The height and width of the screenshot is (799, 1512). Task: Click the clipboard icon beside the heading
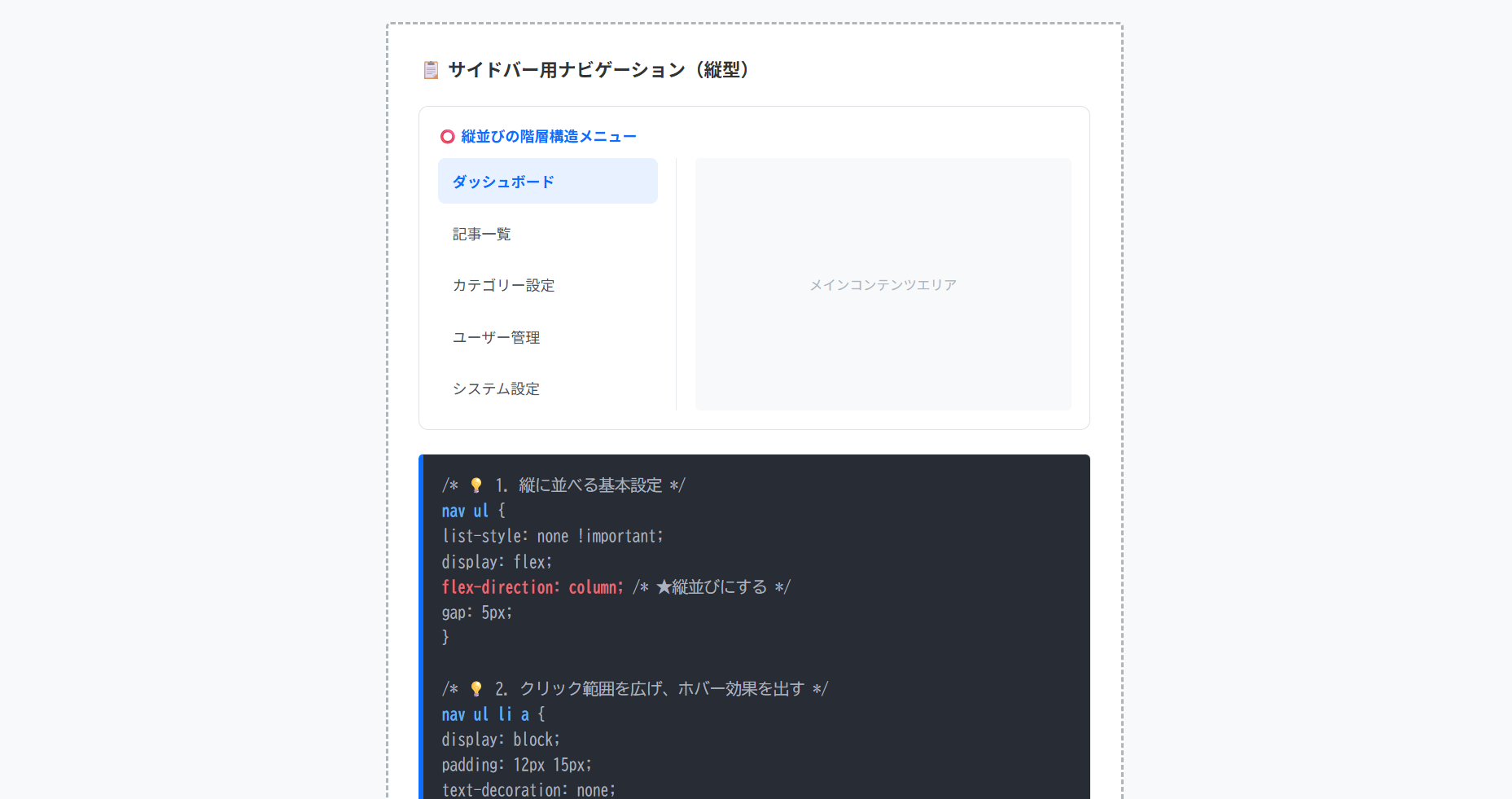(430, 70)
